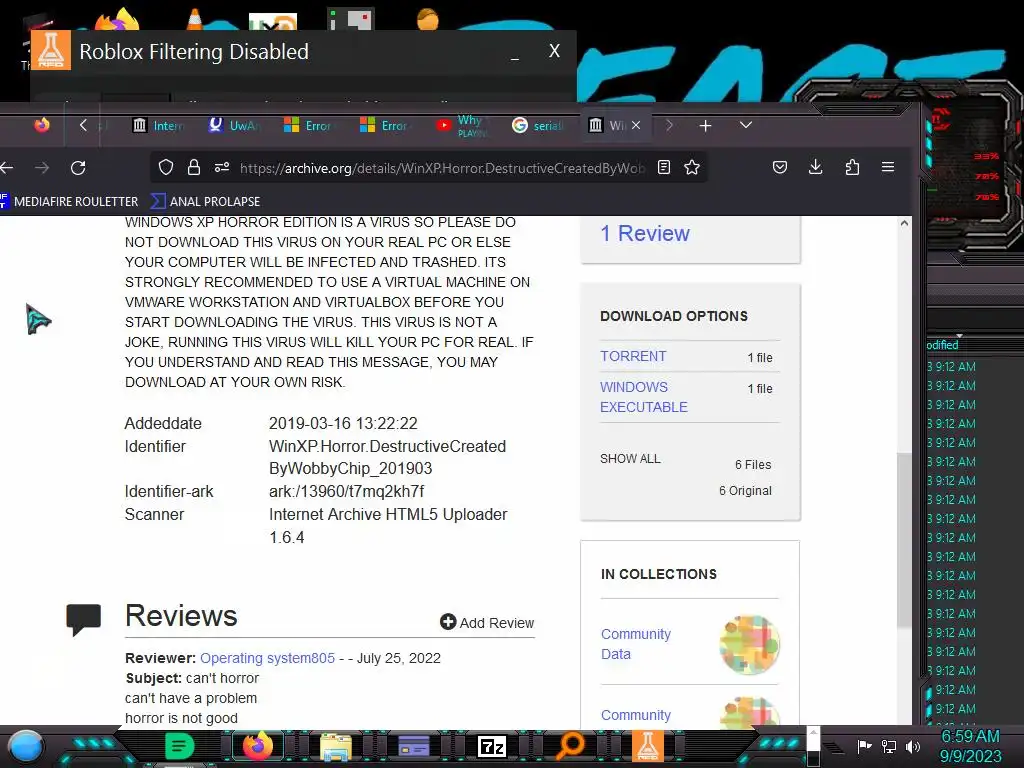The width and height of the screenshot is (1024, 768).
Task: Expand the list all tabs dropdown
Action: [x=746, y=125]
